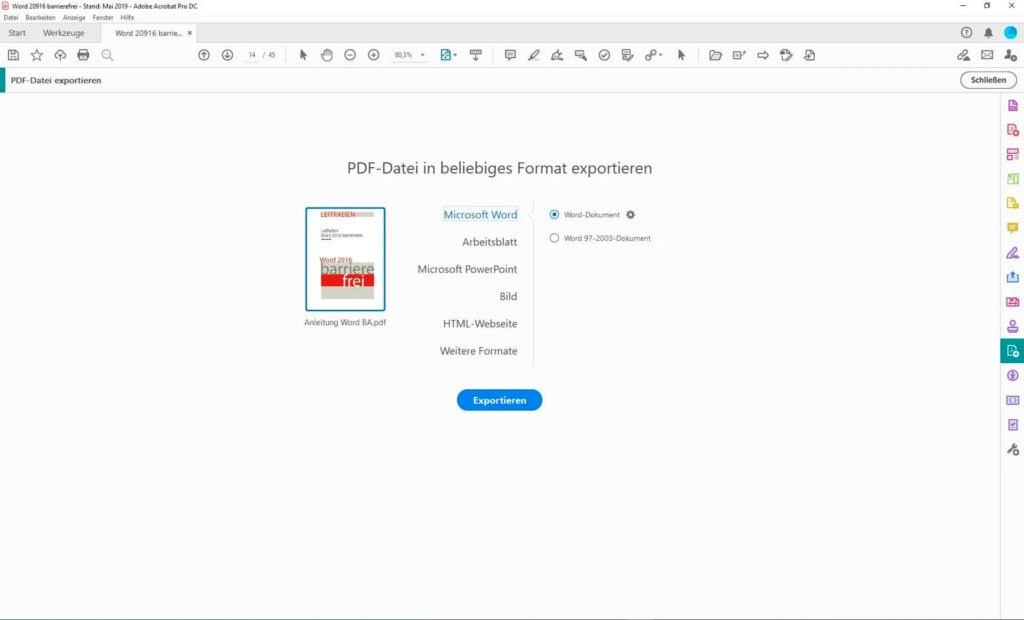
Task: Open the fill and sign sidebar tool
Action: pyautogui.click(x=1012, y=253)
